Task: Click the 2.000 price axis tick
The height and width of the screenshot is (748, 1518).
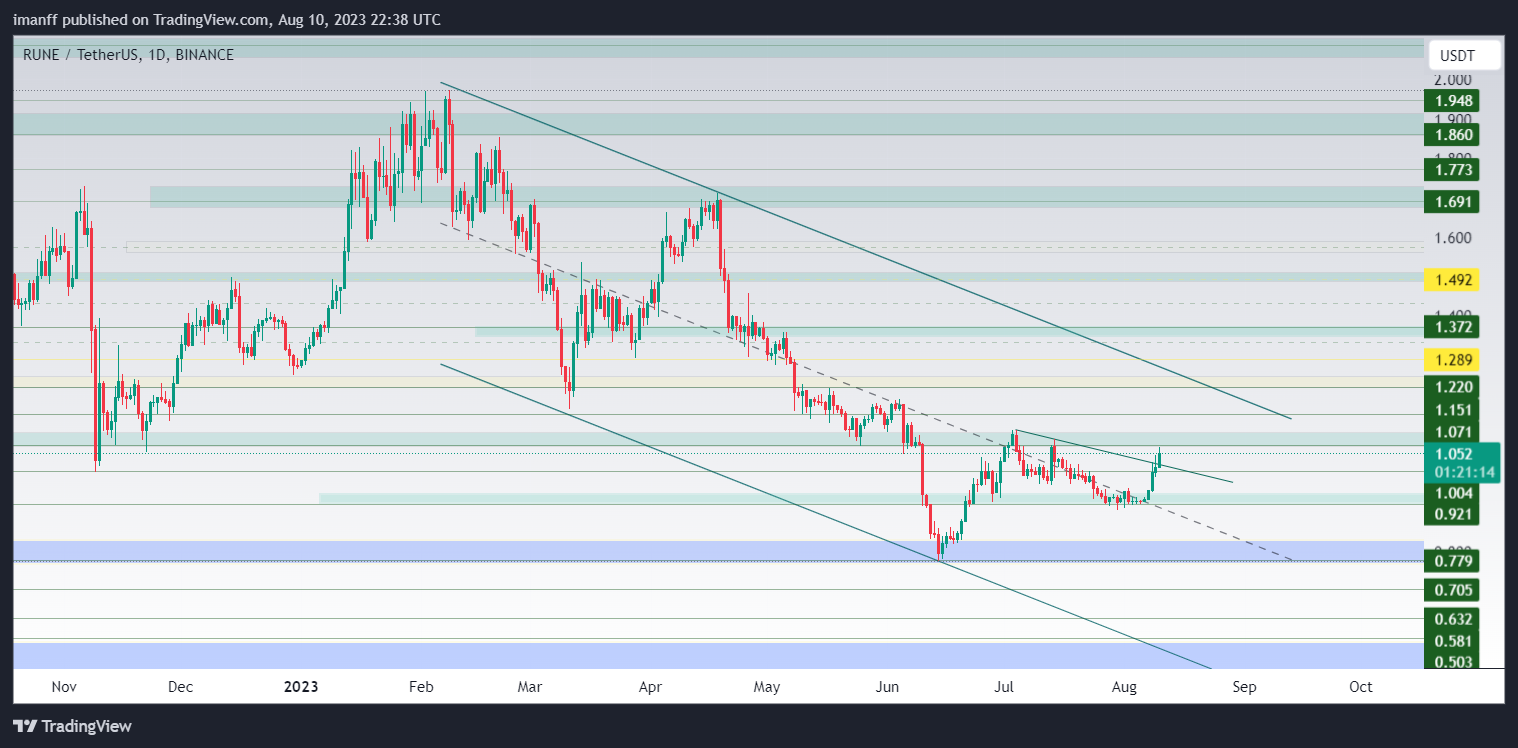Action: click(1452, 80)
